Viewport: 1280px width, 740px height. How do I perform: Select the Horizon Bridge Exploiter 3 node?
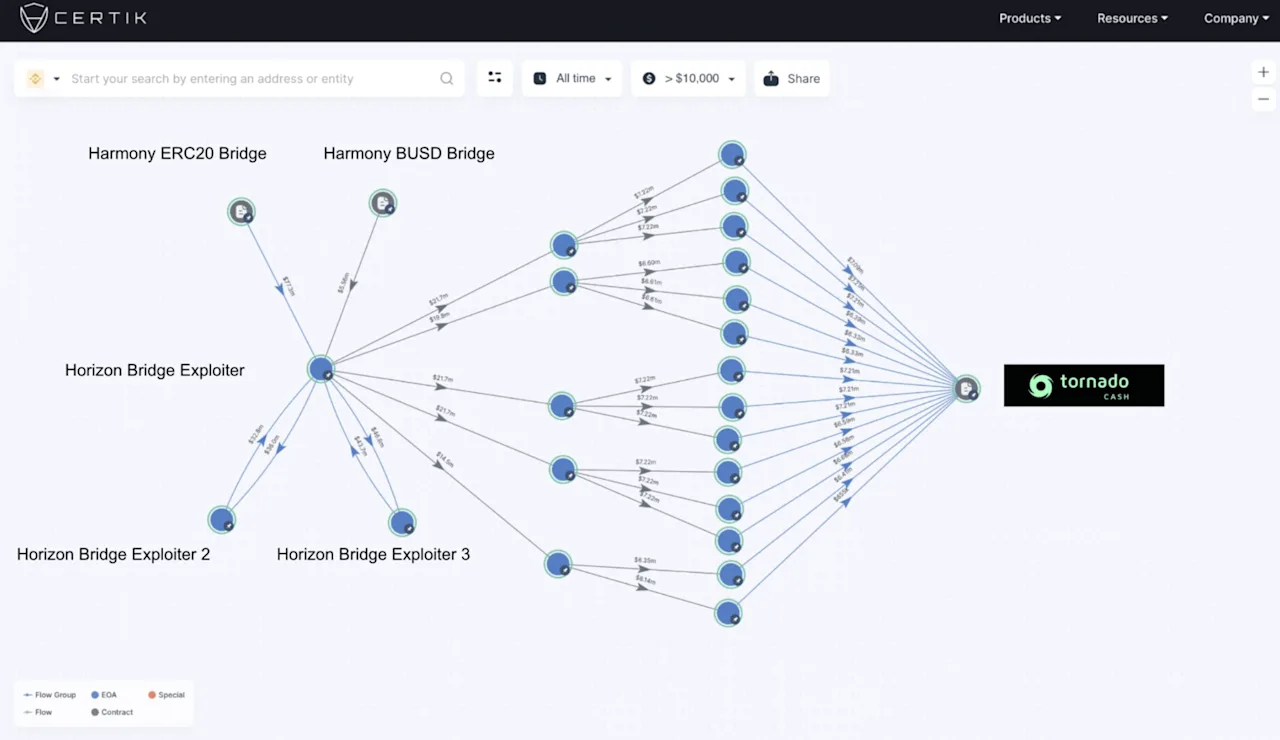[x=402, y=522]
